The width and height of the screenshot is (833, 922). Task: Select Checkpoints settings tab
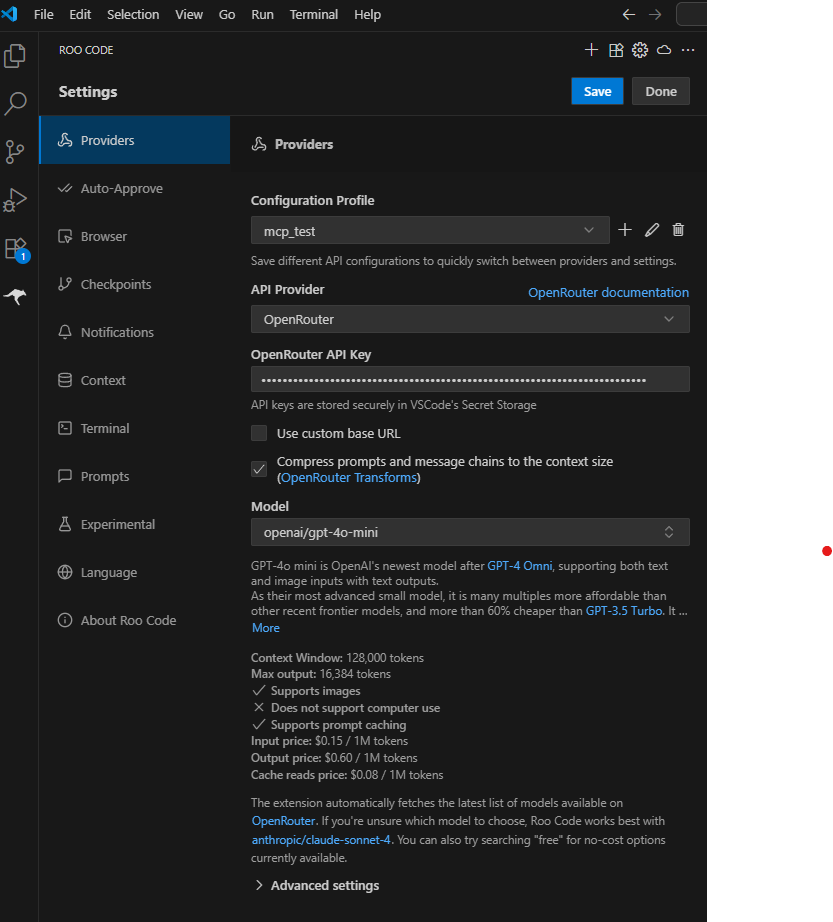(135, 285)
